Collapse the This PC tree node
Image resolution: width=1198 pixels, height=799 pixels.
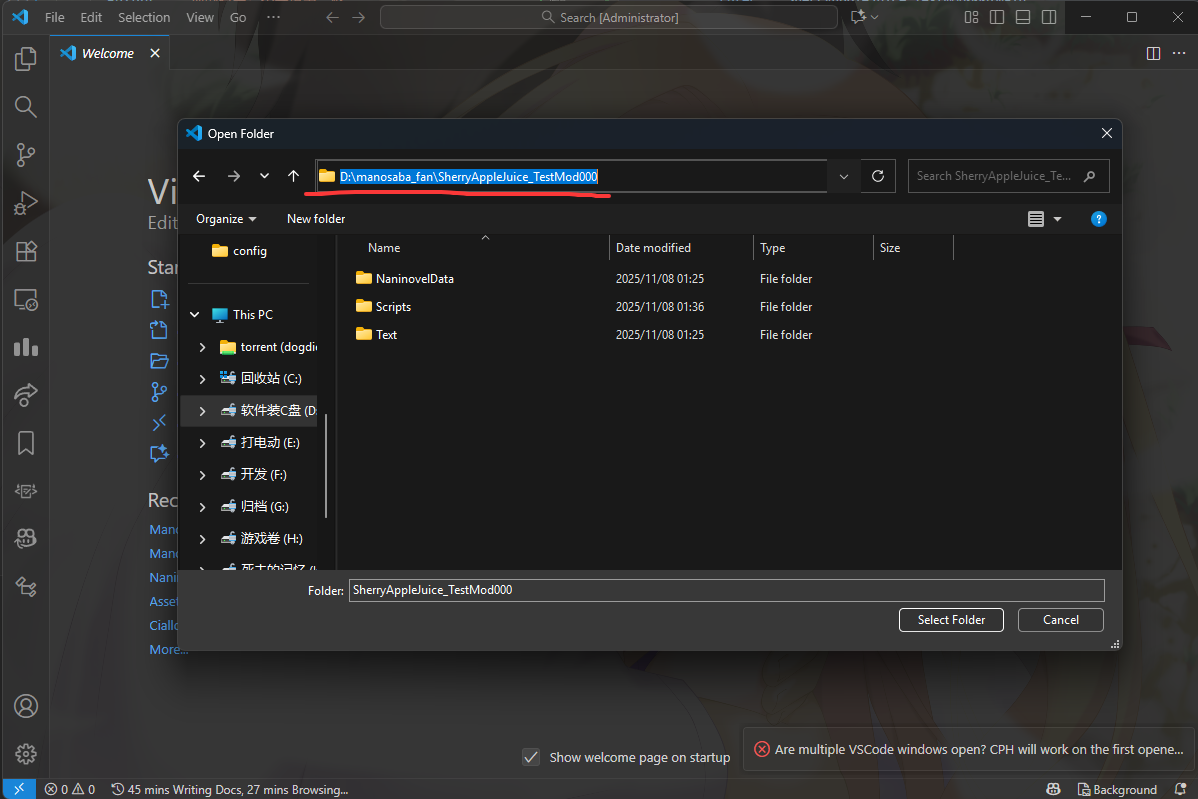point(195,315)
